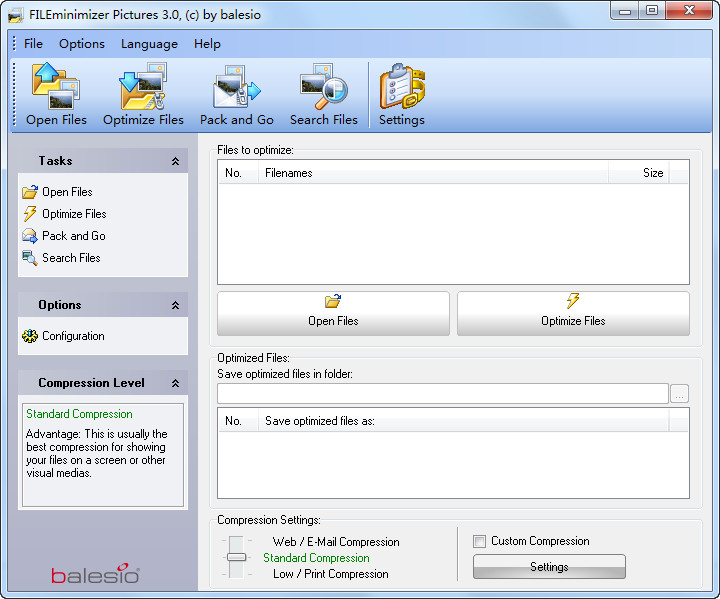The image size is (720, 599).
Task: Click the Optimize Files toolbar icon
Action: click(x=143, y=86)
